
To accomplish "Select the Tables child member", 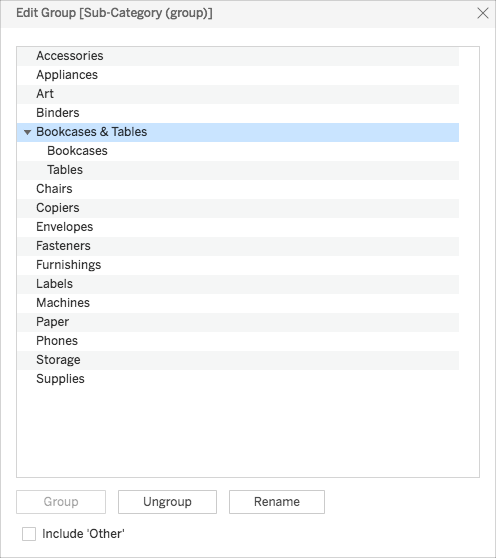I will point(238,170).
